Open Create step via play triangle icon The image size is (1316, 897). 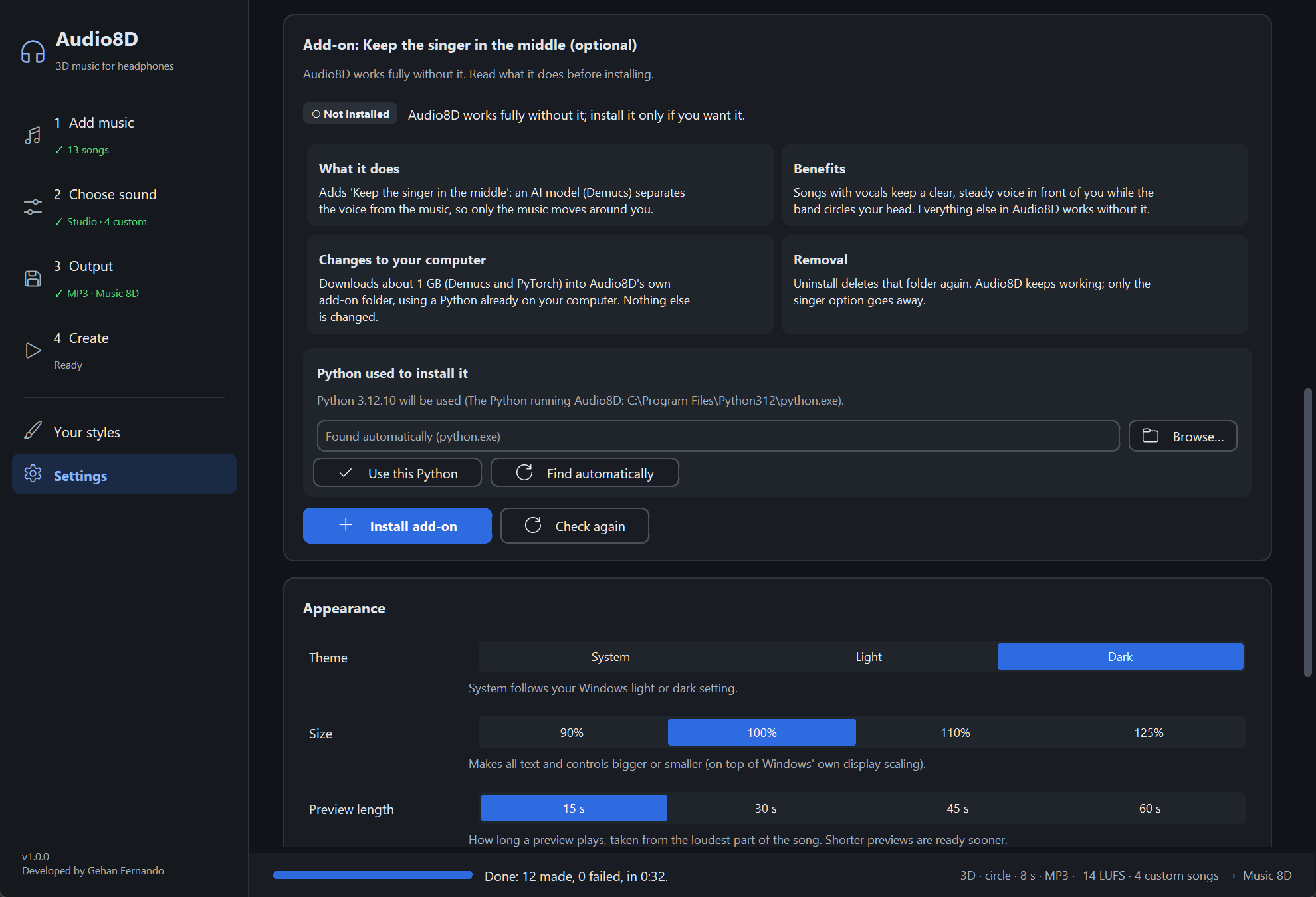[33, 350]
